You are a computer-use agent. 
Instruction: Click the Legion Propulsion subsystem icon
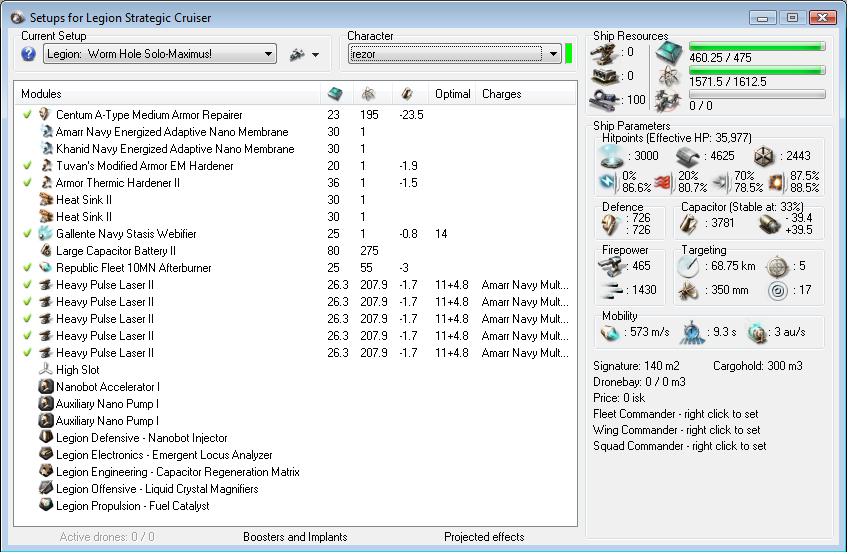(45, 505)
